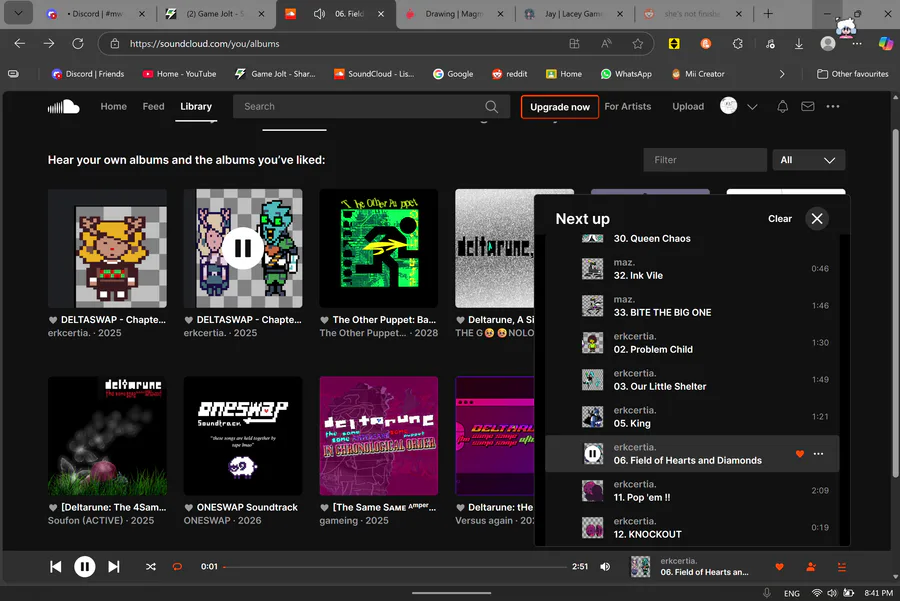Click the search magnifier icon
900x601 pixels.
point(491,106)
